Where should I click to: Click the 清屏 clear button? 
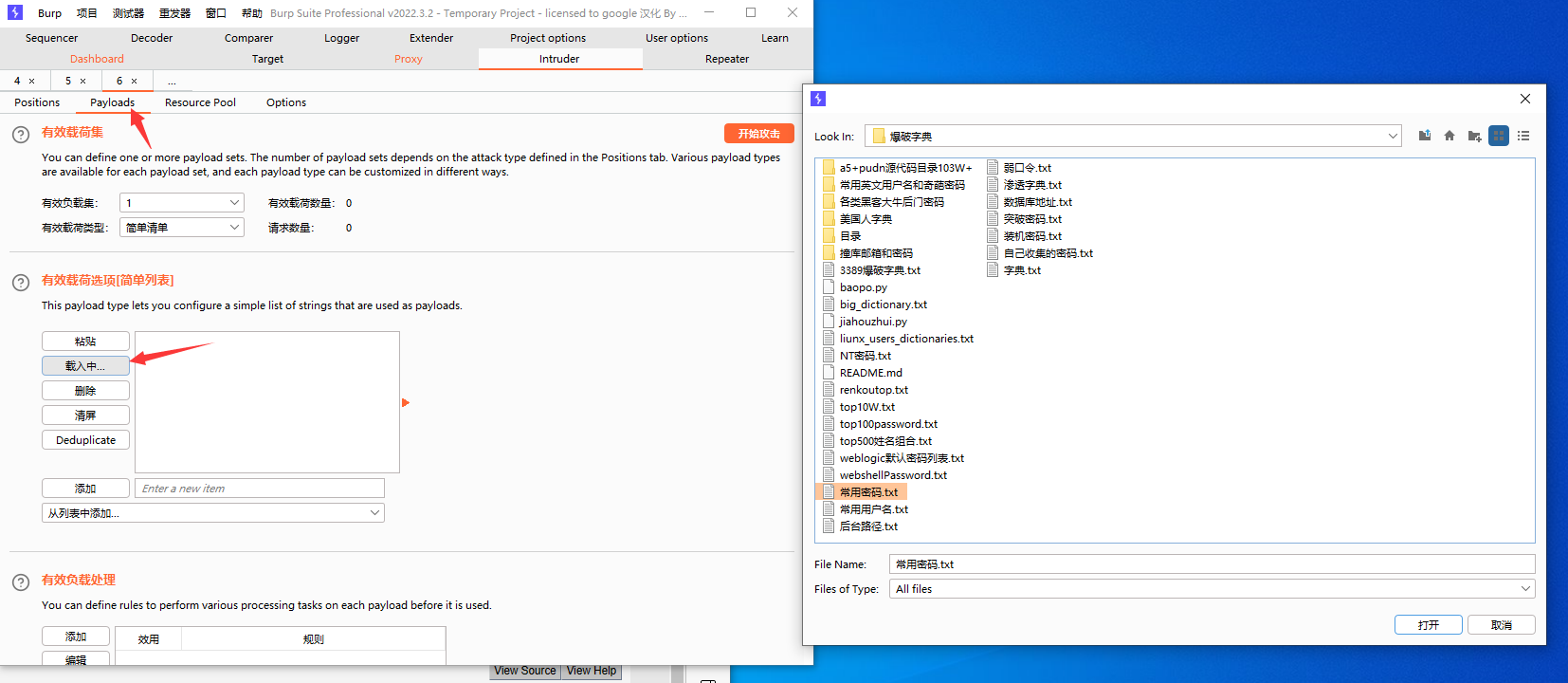click(85, 415)
